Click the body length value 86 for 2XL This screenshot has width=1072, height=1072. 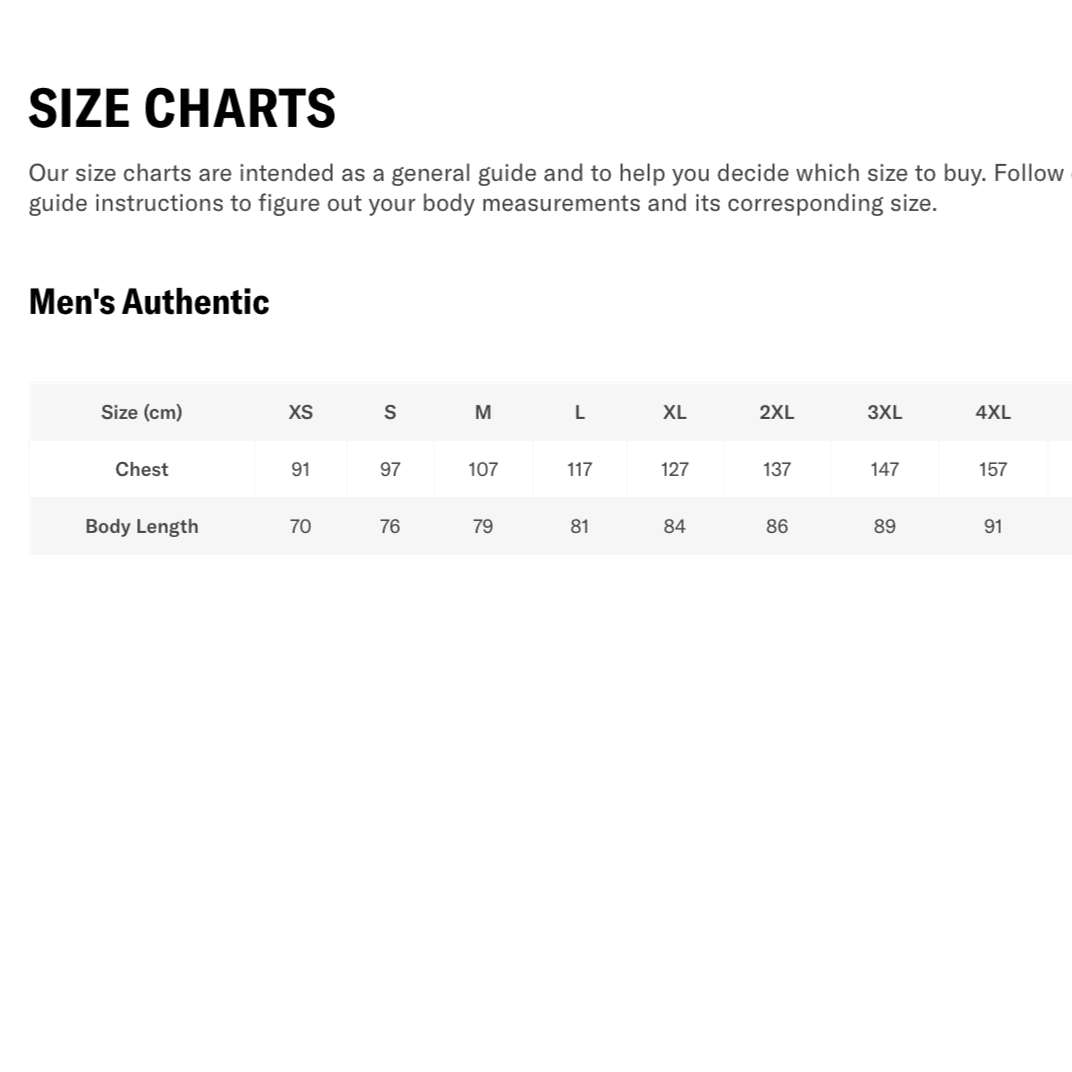(x=777, y=526)
